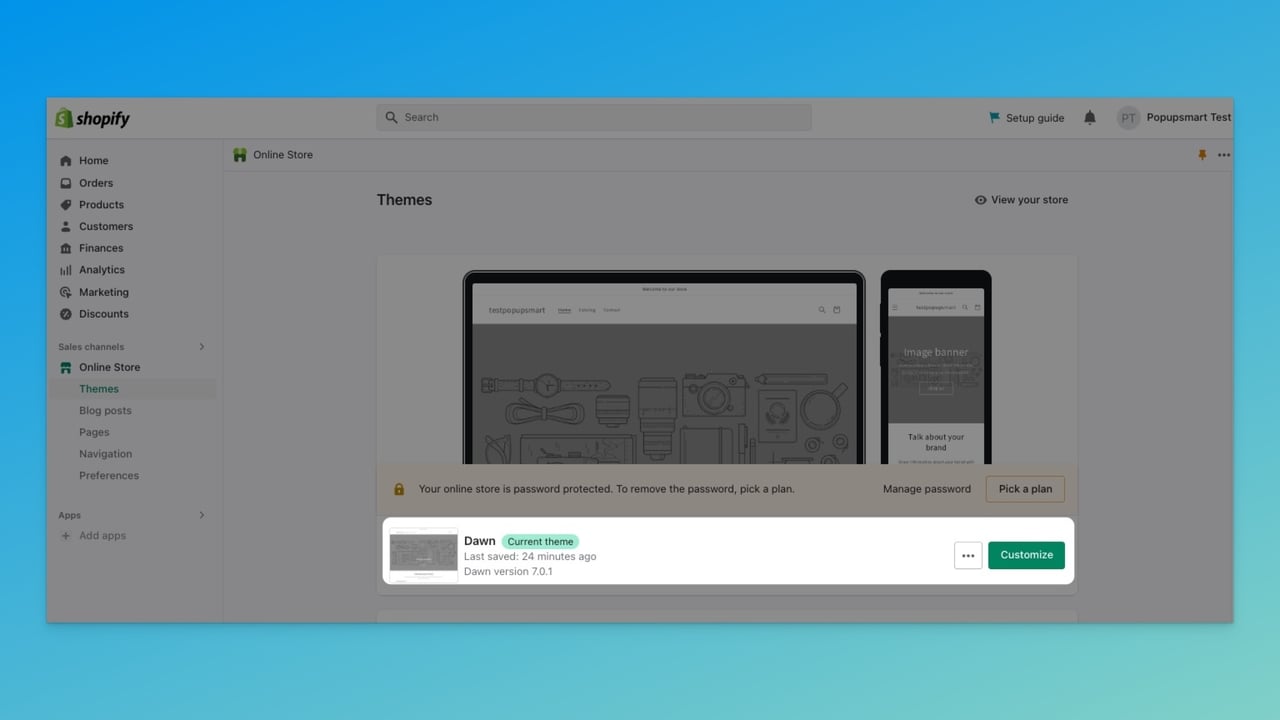Open notifications bell
The width and height of the screenshot is (1280, 720).
[x=1090, y=118]
